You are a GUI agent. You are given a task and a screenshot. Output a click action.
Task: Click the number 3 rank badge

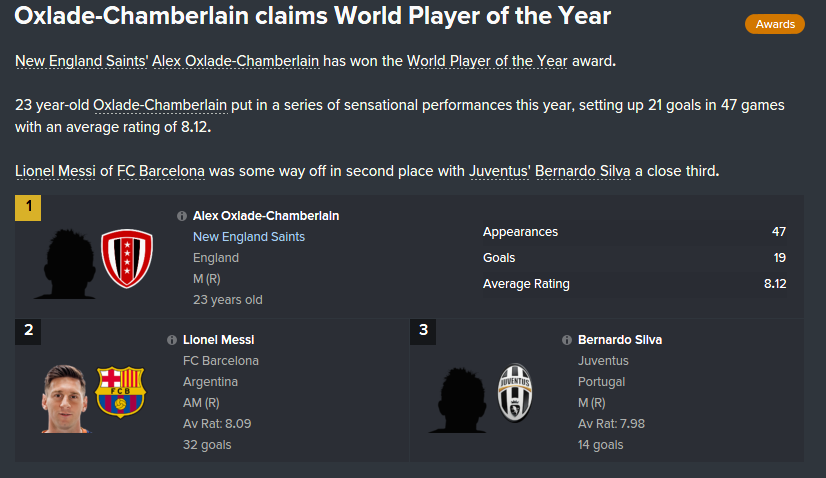coord(423,331)
